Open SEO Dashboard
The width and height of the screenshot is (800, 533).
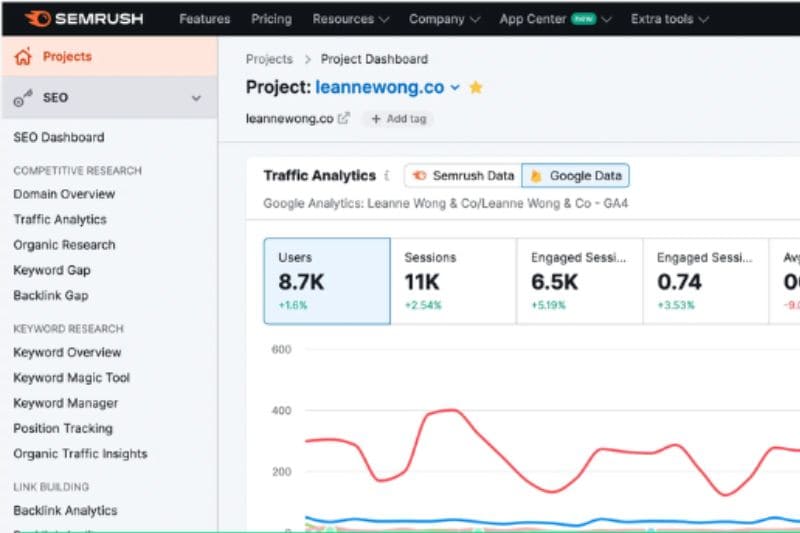click(x=59, y=137)
